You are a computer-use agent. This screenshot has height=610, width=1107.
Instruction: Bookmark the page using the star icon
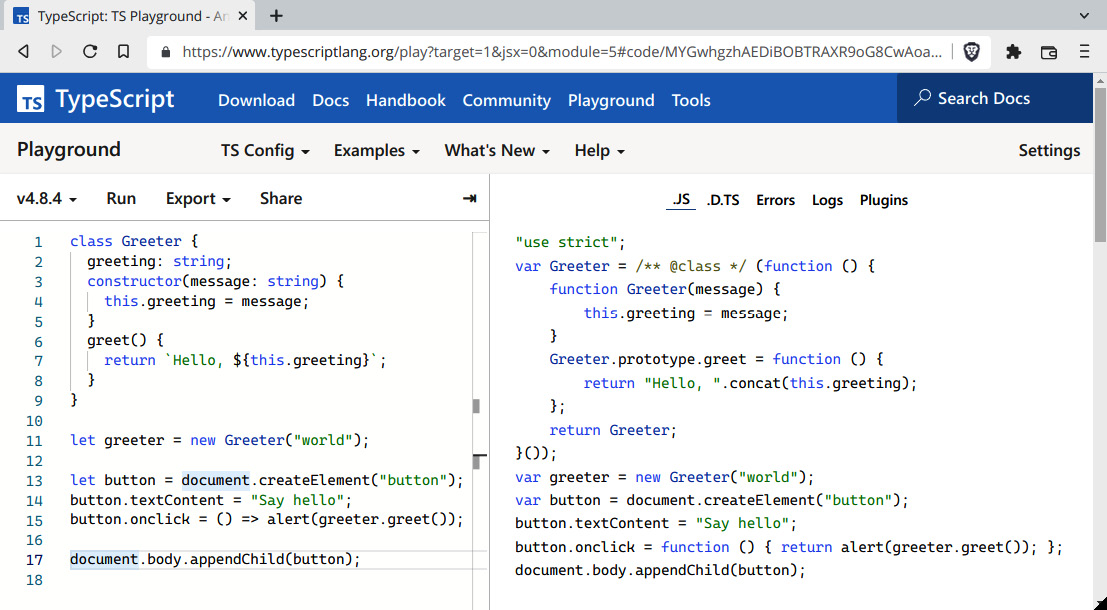click(124, 51)
